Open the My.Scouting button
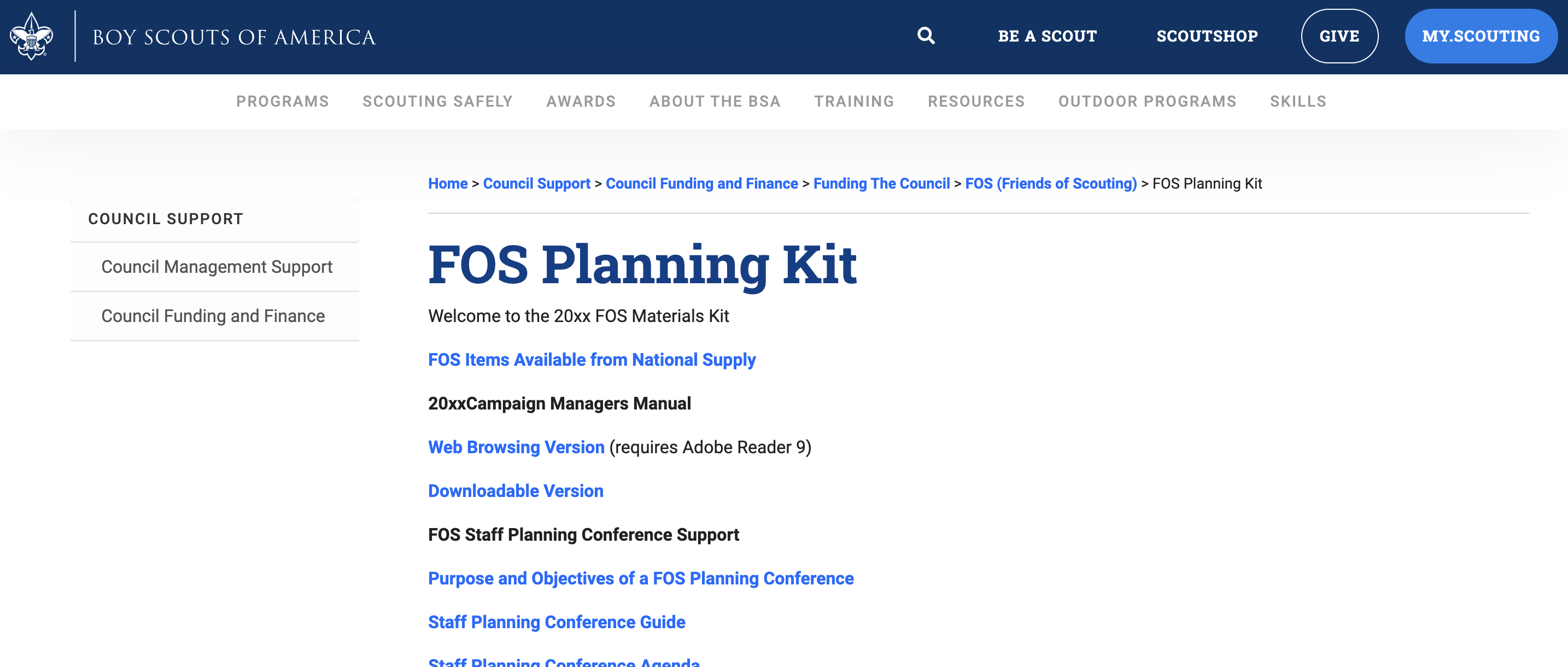This screenshot has width=1568, height=667. click(x=1481, y=37)
